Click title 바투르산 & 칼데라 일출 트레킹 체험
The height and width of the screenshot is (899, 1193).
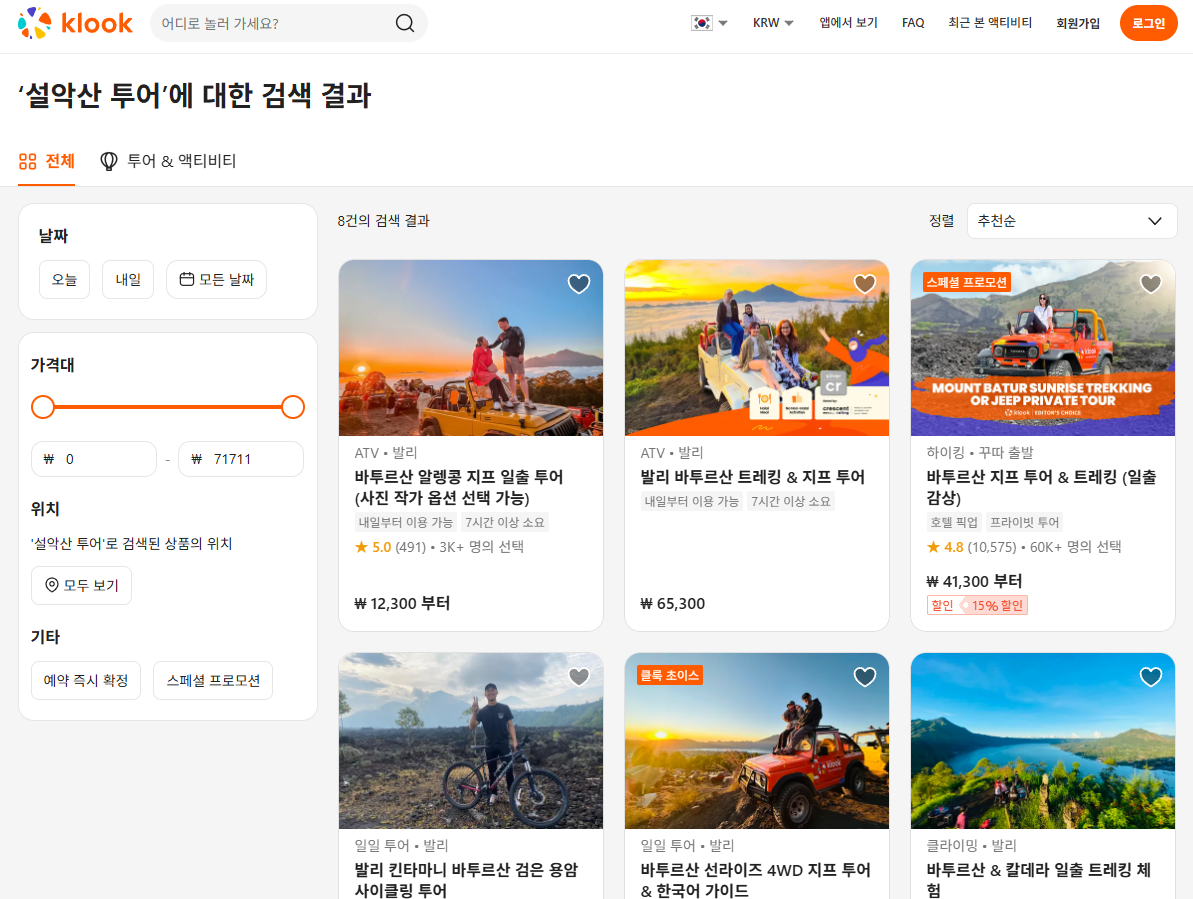[1039, 880]
